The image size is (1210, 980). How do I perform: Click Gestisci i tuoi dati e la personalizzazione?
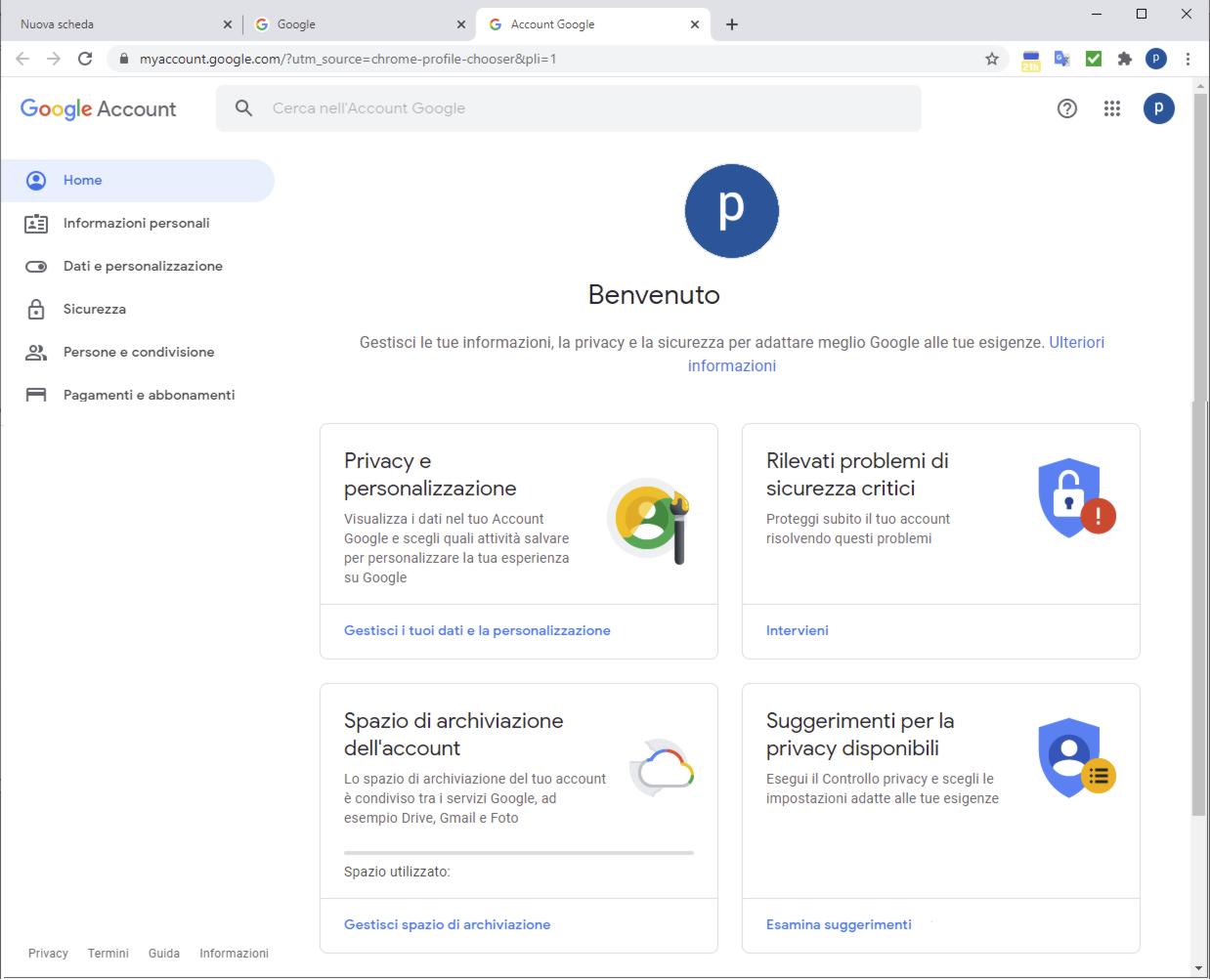(477, 631)
